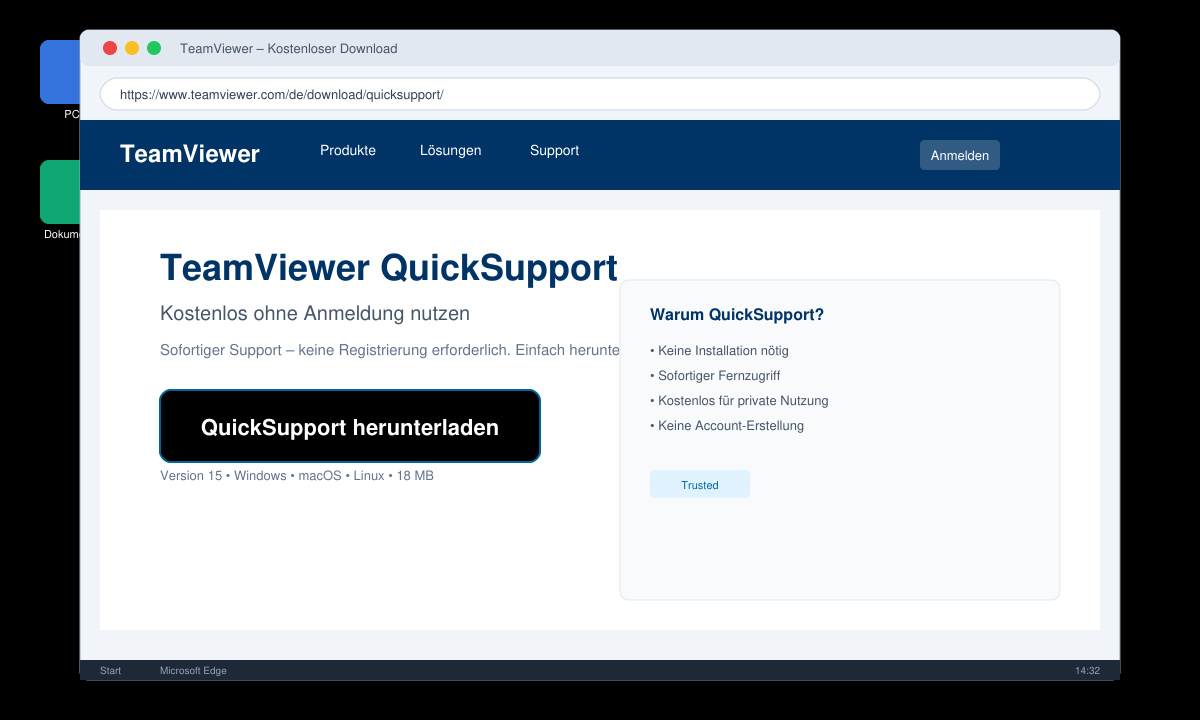Close the window with red button
Viewport: 1200px width, 720px height.
pos(110,48)
